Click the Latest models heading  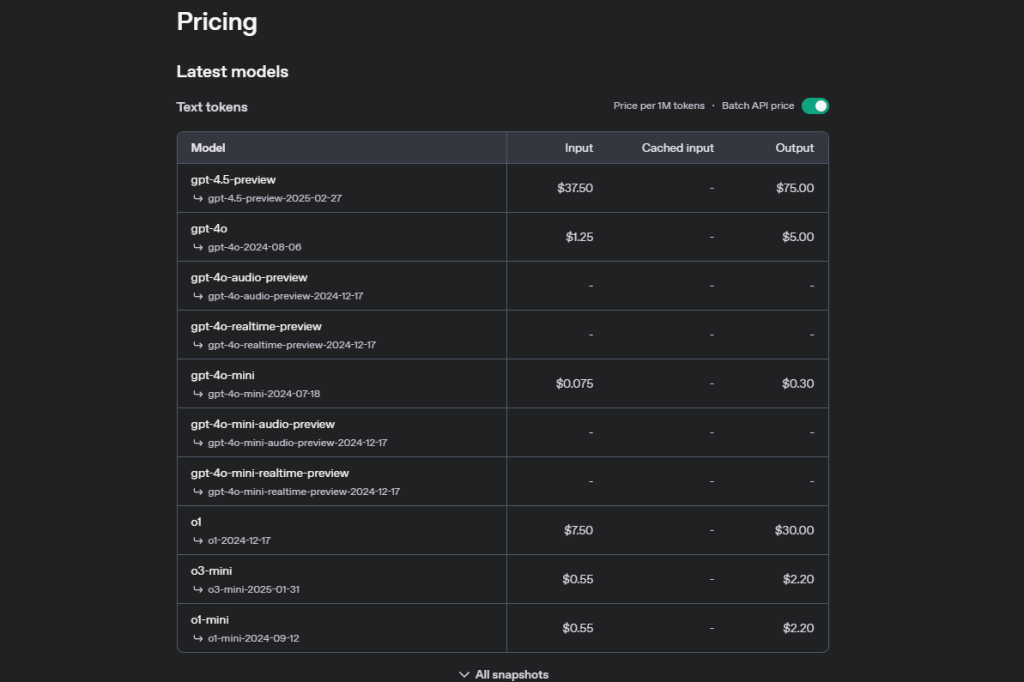click(x=232, y=71)
